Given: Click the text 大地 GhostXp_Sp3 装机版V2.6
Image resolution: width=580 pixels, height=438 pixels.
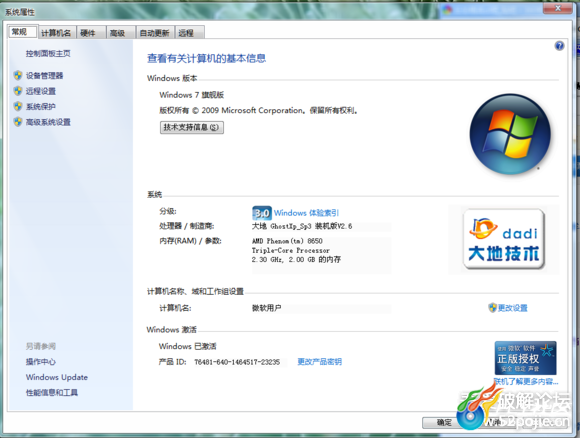Looking at the screenshot, I should tap(302, 226).
